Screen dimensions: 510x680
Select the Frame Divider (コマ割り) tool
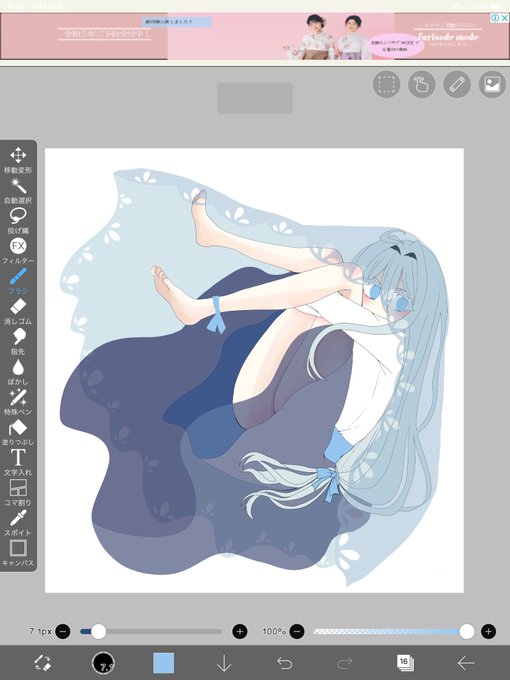(x=18, y=493)
